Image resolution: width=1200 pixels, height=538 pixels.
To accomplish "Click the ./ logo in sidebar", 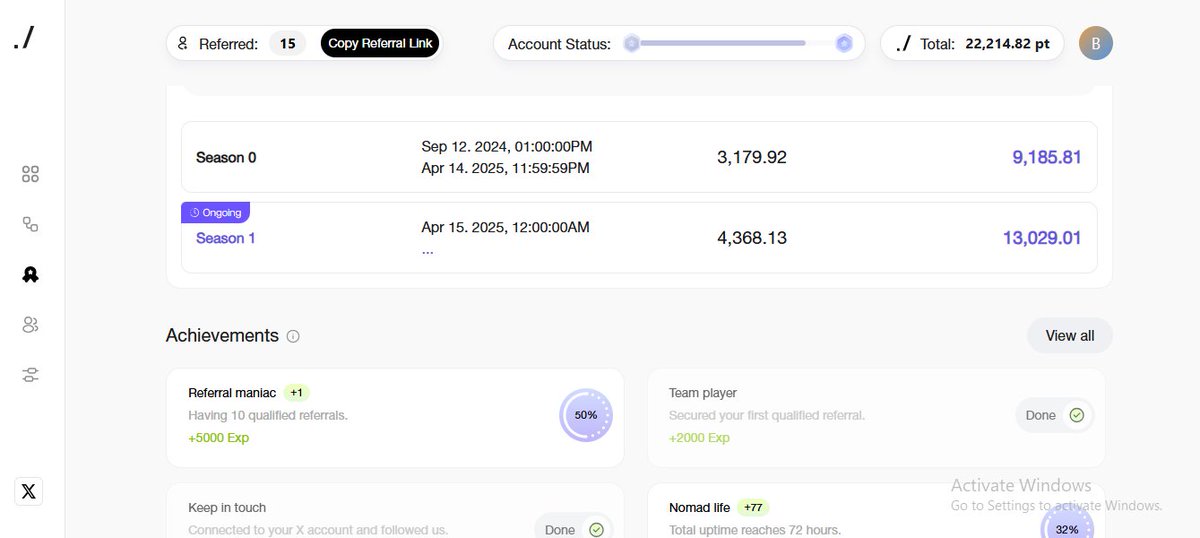I will click(x=25, y=40).
